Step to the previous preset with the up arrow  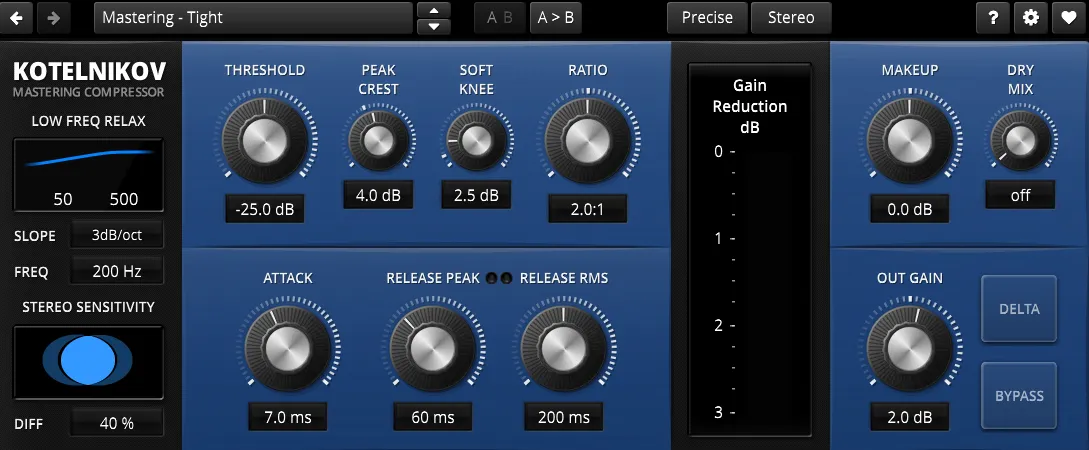coord(434,10)
